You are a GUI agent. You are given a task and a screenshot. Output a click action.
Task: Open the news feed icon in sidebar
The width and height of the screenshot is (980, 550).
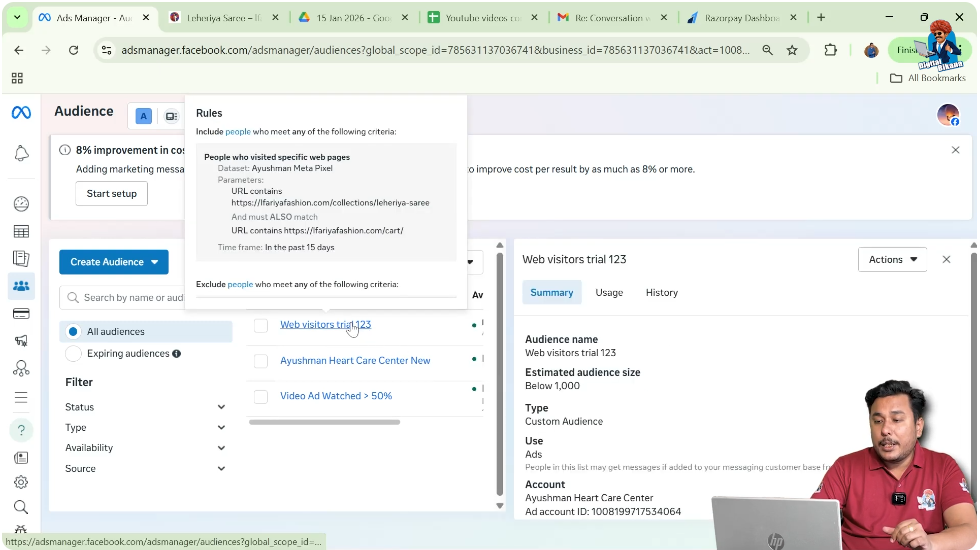(21, 458)
